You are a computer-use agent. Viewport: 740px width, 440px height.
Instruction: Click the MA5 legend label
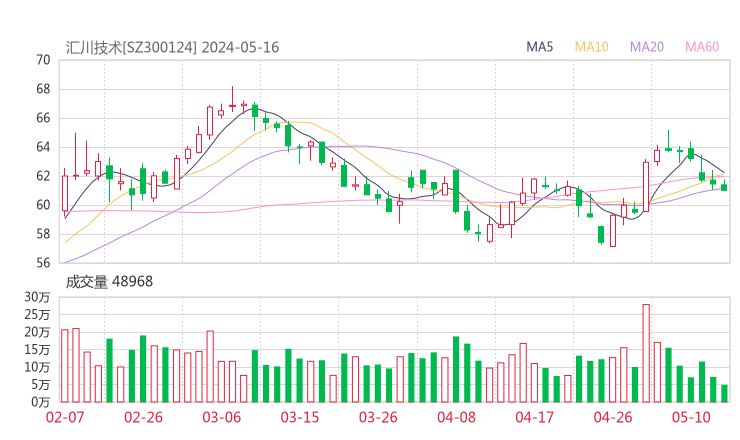[539, 47]
